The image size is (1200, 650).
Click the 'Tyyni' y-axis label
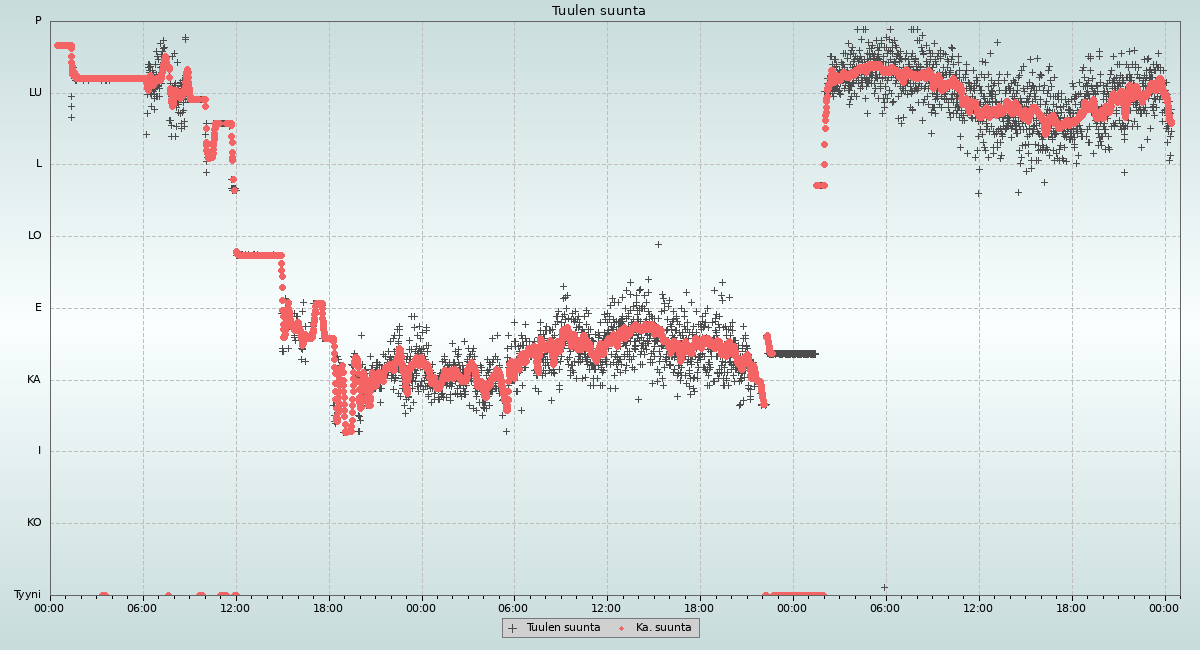pyautogui.click(x=27, y=594)
